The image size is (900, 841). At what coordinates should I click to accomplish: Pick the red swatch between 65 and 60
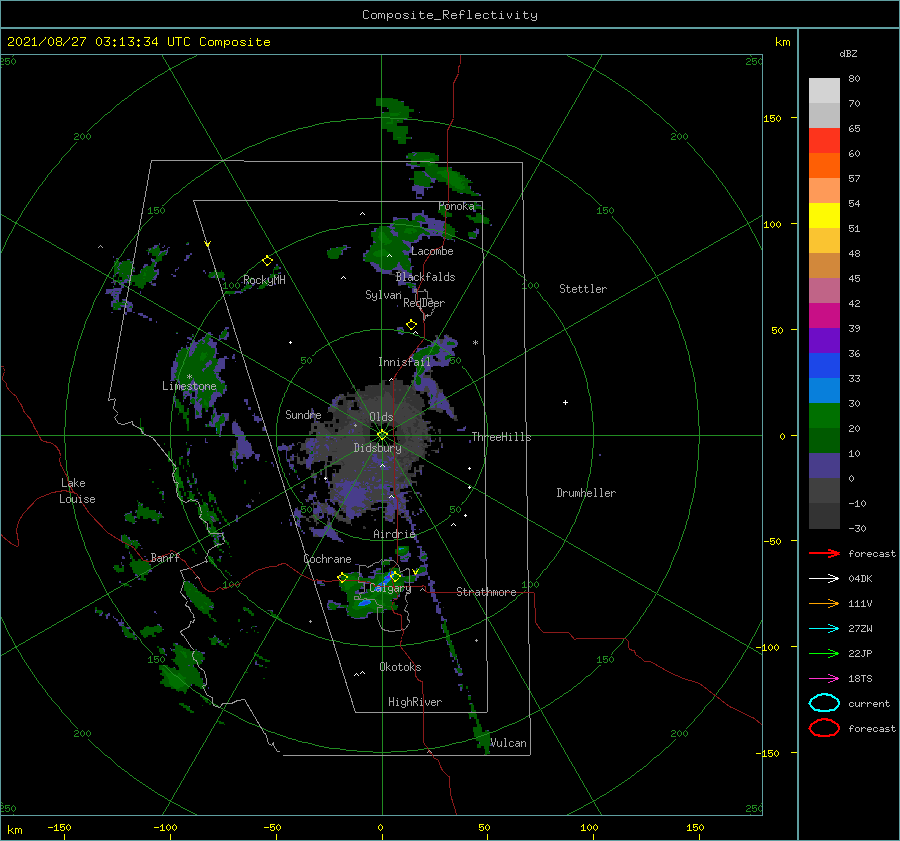824,140
